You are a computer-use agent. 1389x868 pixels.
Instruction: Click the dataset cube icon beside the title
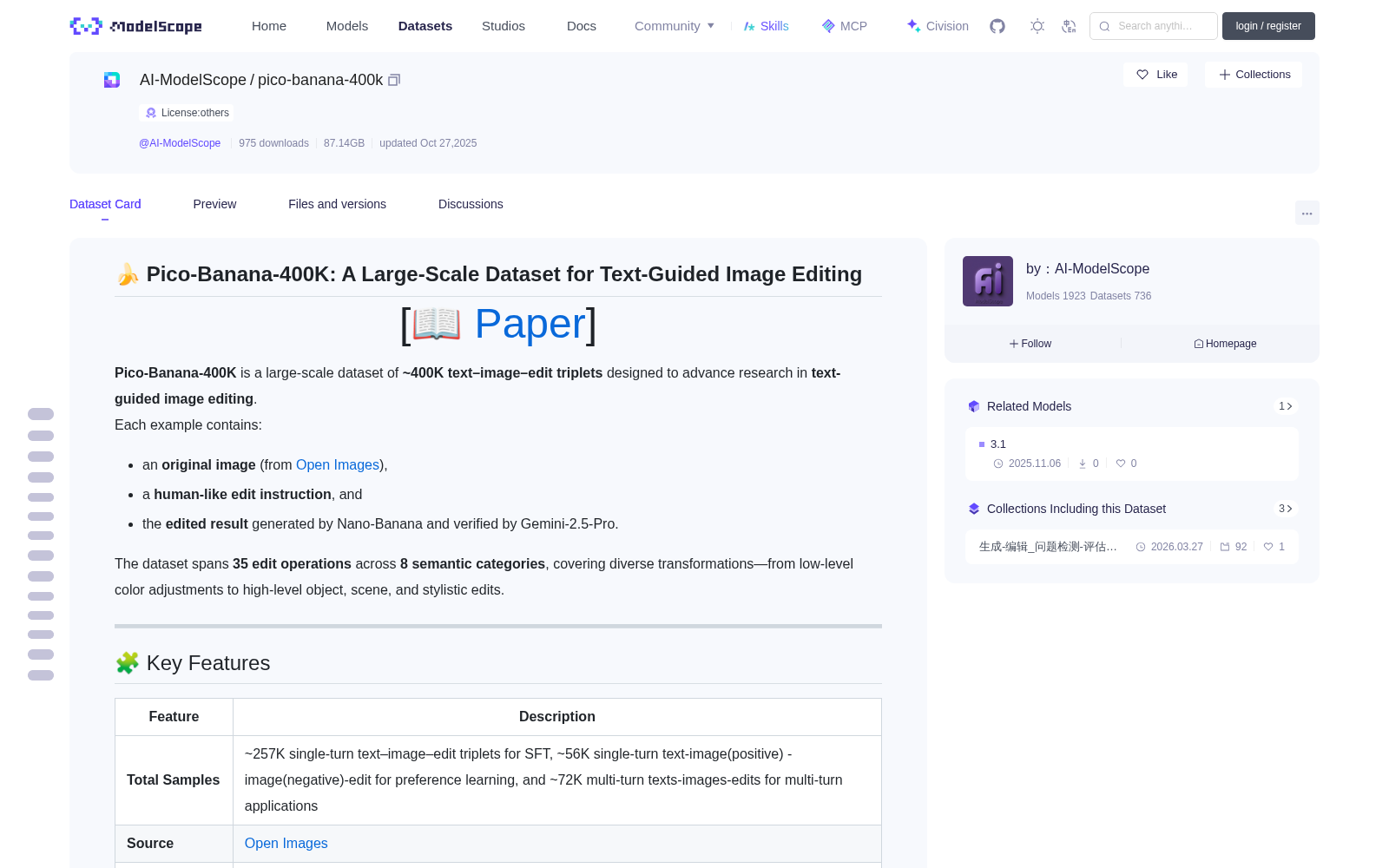pos(112,80)
